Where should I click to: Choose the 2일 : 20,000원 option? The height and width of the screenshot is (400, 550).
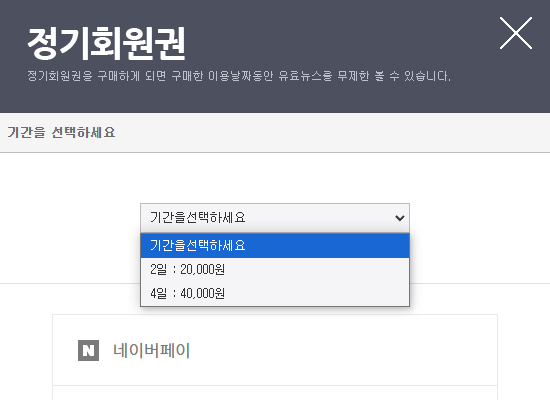tap(275, 269)
